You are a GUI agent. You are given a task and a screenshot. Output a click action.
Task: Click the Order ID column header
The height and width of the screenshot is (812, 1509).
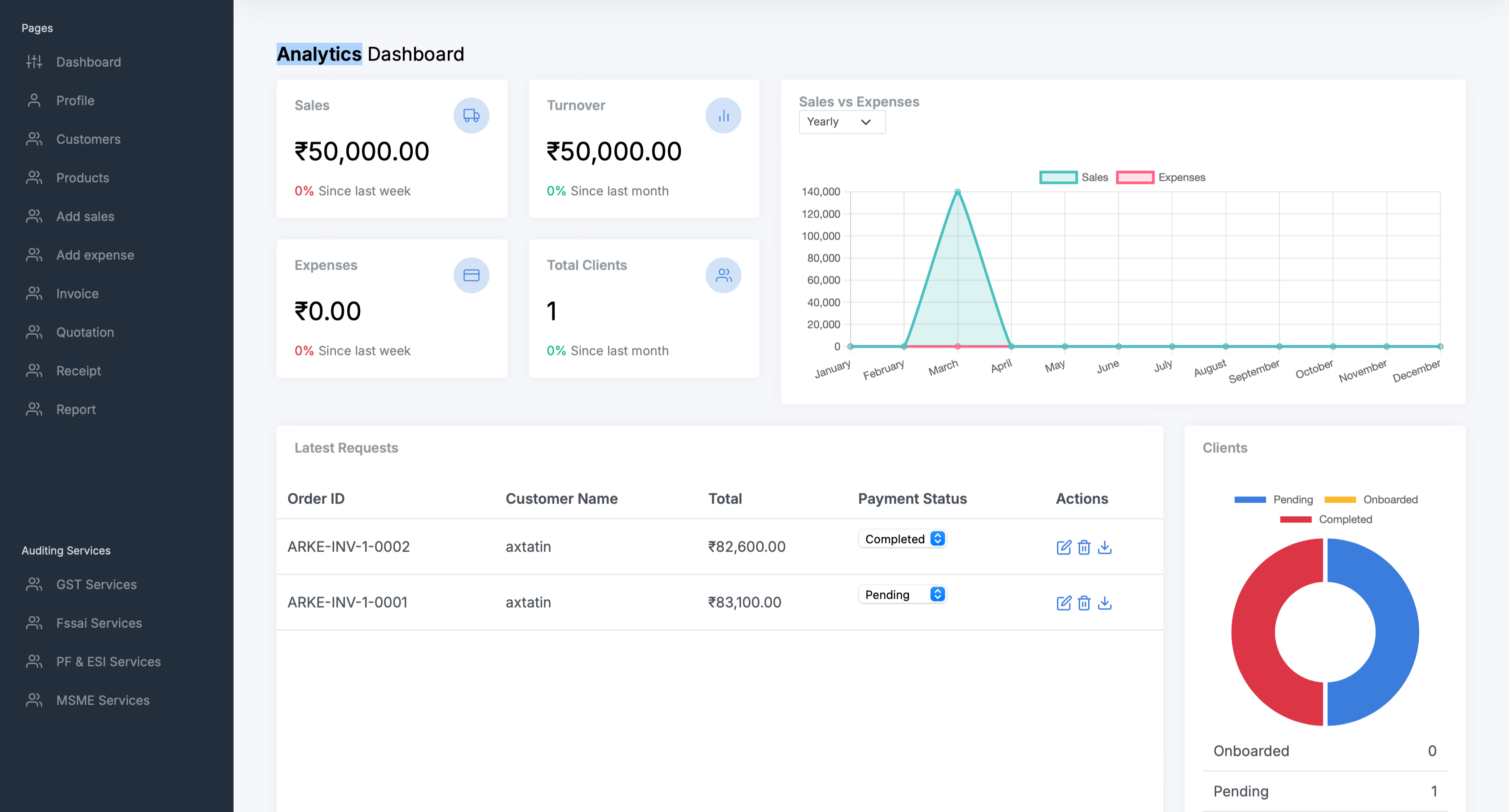pos(316,498)
